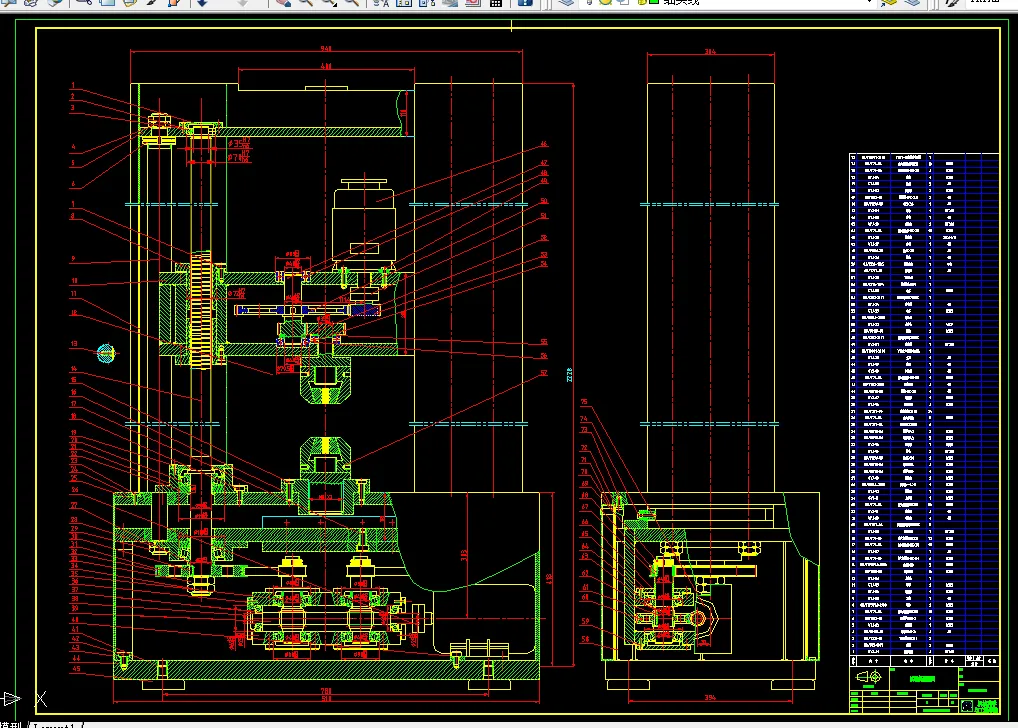Click the blue Undo arrow icon
Screen dimensions: 1018x728
pos(202,3)
